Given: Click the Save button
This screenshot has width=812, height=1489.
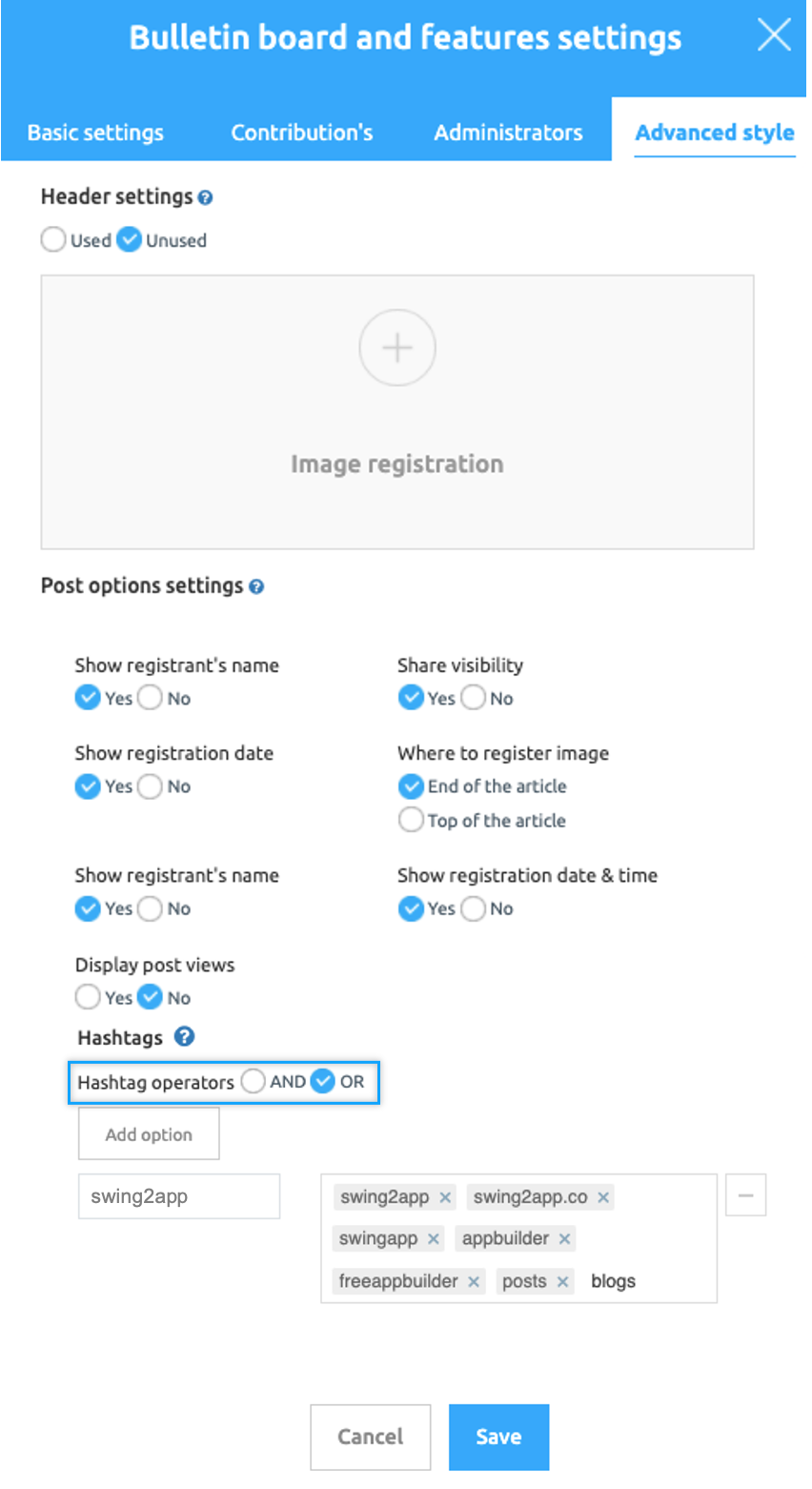Looking at the screenshot, I should [x=498, y=1437].
